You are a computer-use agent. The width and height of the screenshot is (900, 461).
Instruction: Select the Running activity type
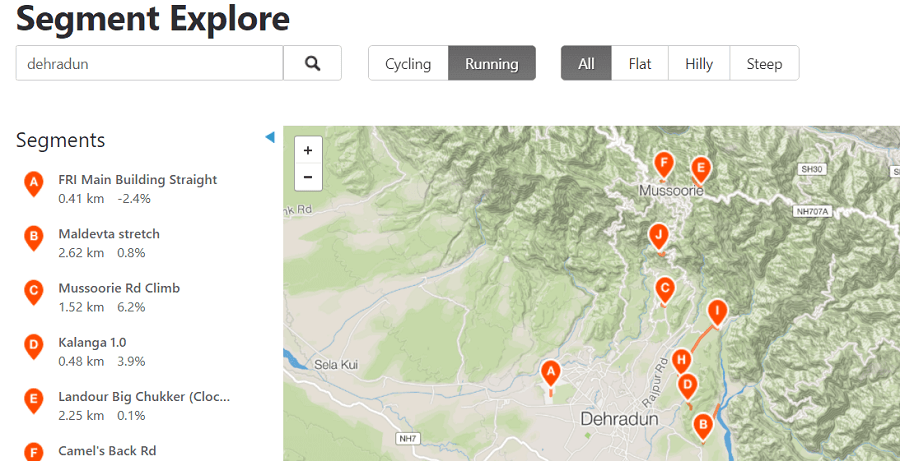point(492,63)
